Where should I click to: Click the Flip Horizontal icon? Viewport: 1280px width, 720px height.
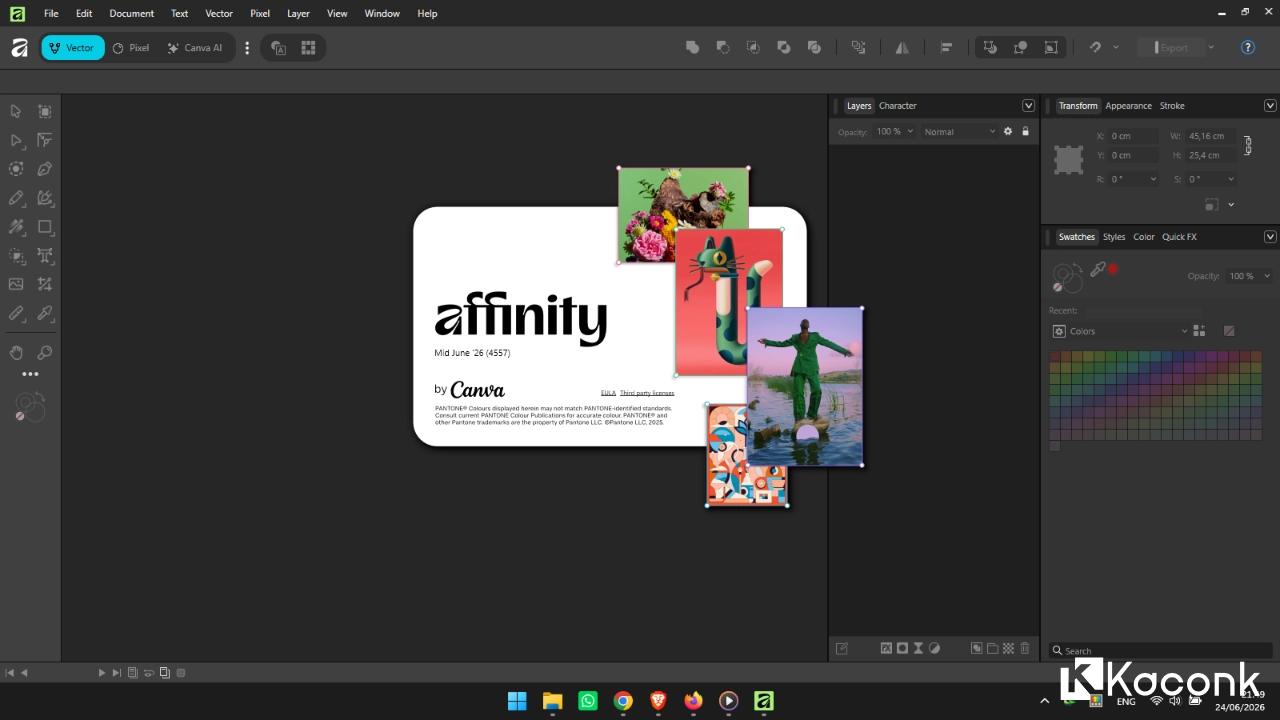[x=902, y=47]
